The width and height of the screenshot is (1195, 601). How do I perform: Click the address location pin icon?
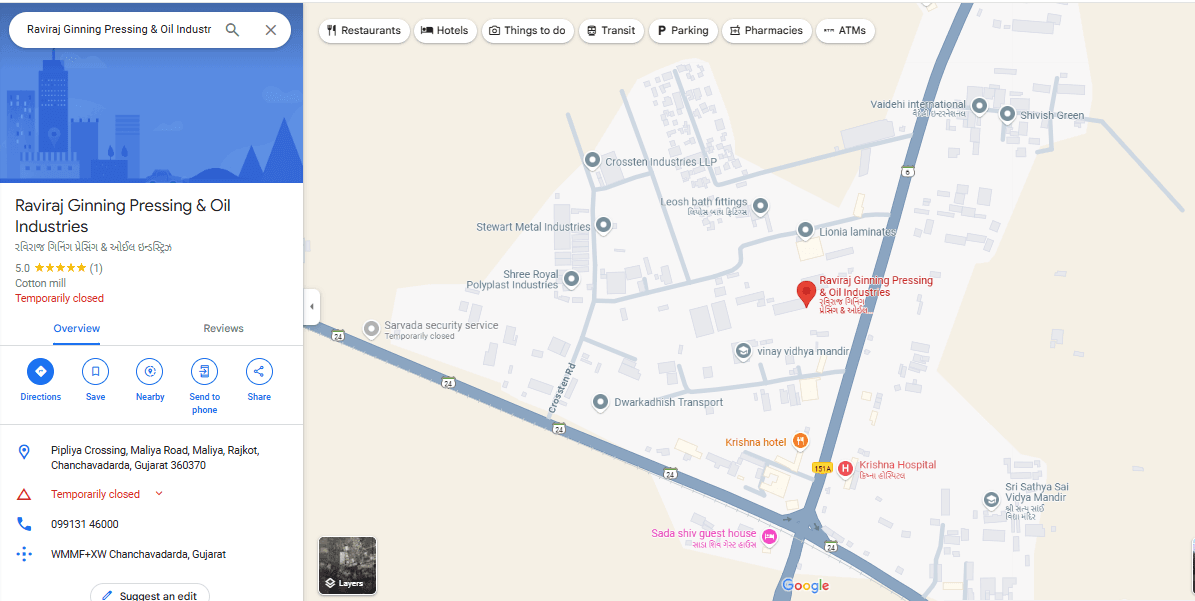pyautogui.click(x=24, y=452)
